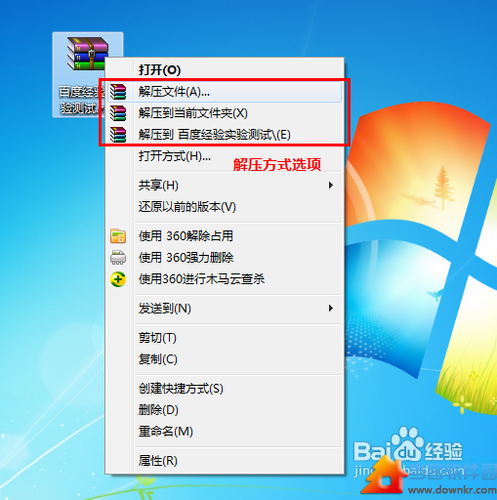Click 使用 360解除占用 entry

(x=225, y=236)
